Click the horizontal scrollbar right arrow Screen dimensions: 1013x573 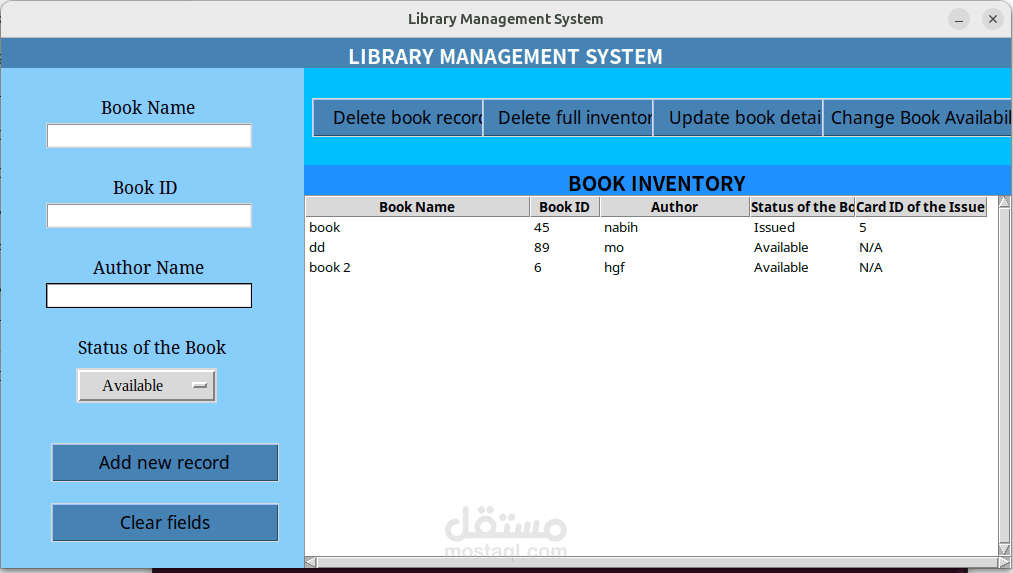[x=1005, y=562]
